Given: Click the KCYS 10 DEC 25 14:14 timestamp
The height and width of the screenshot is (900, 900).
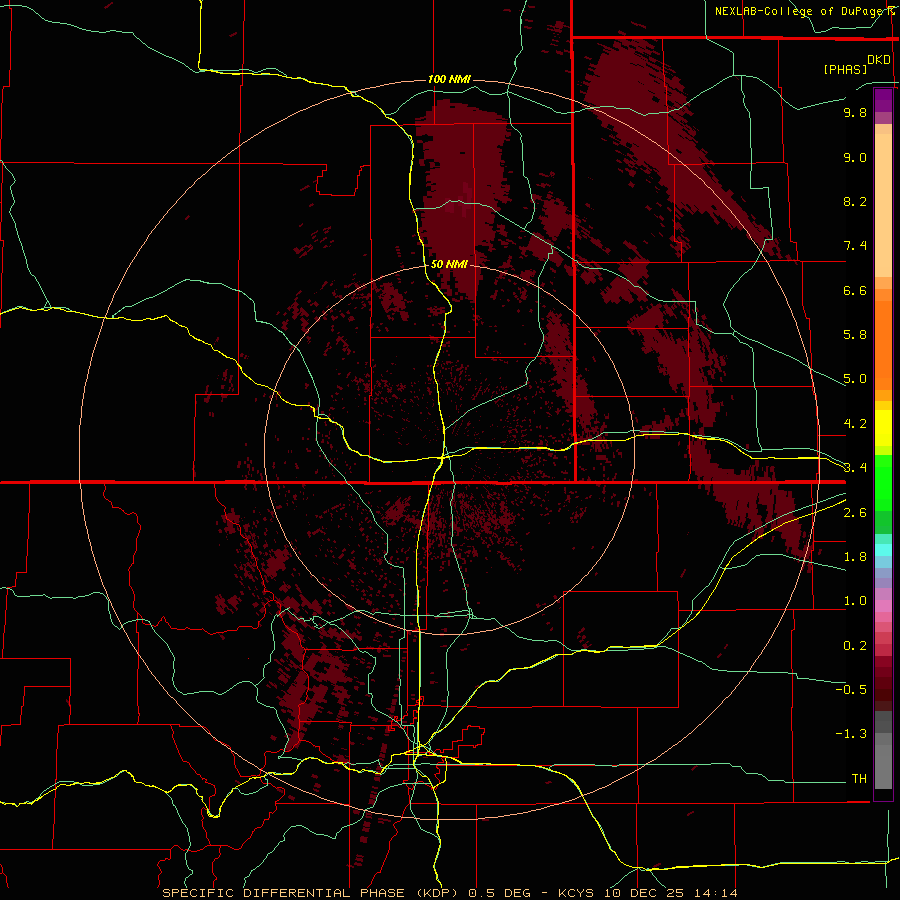Looking at the screenshot, I should pyautogui.click(x=647, y=893).
